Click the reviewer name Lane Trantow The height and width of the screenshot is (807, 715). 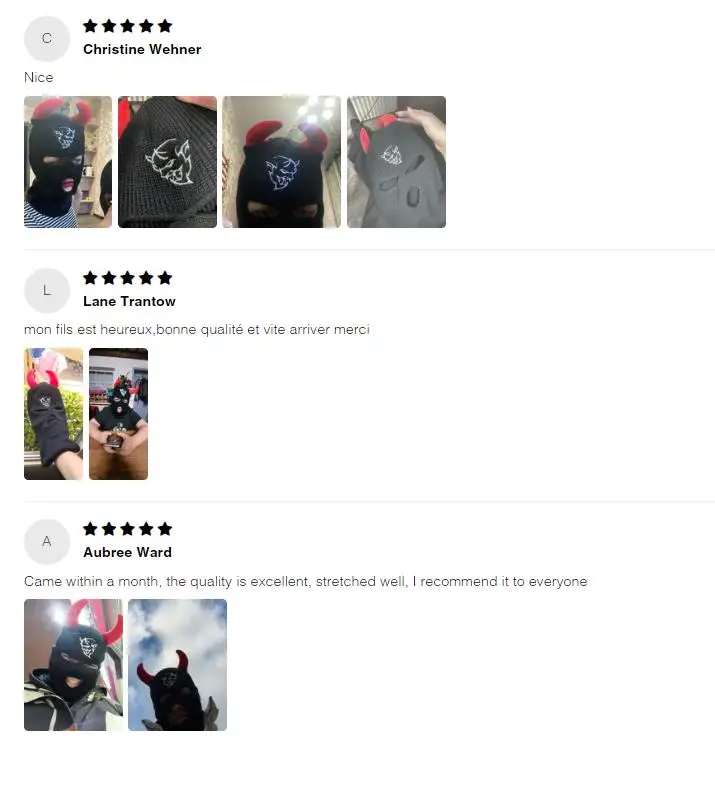(x=129, y=302)
